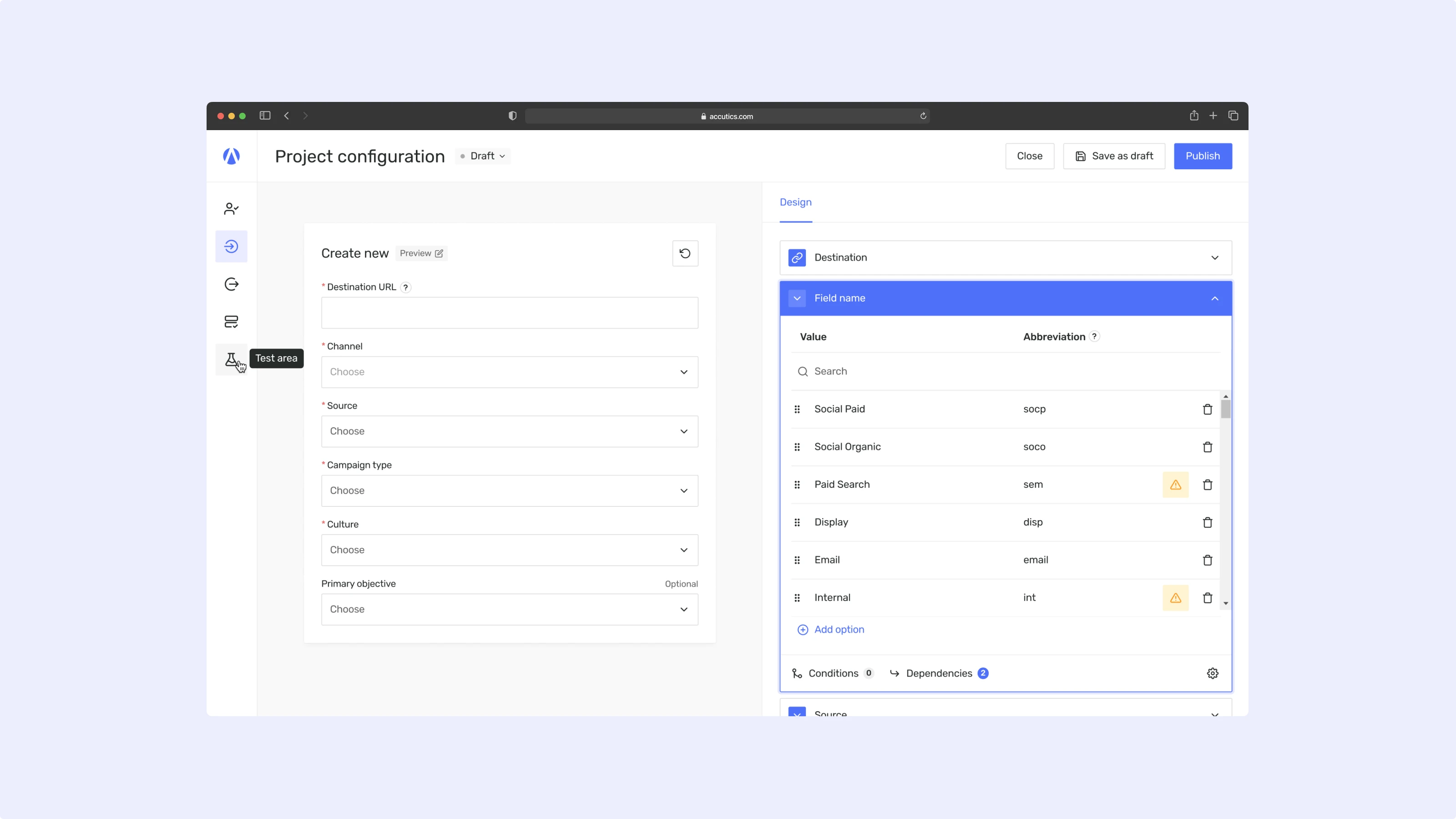Switch to the Design tab
Image resolution: width=1456 pixels, height=819 pixels.
pos(795,202)
